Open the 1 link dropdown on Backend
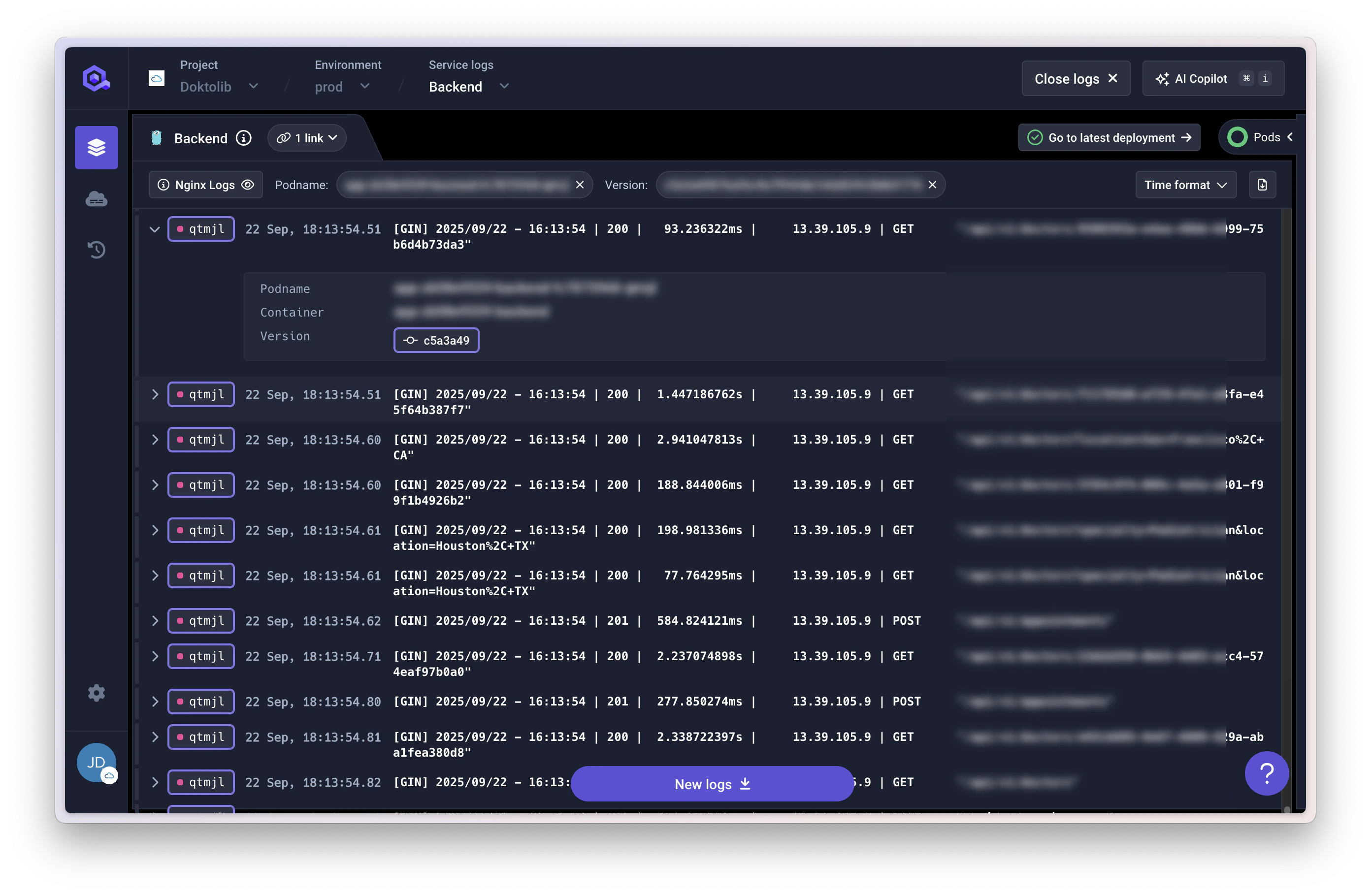The height and width of the screenshot is (896, 1371). tap(306, 138)
